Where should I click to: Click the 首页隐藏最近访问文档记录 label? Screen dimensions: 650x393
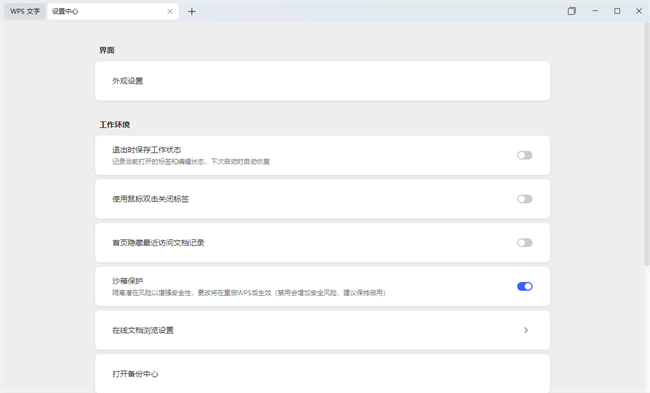pos(158,243)
